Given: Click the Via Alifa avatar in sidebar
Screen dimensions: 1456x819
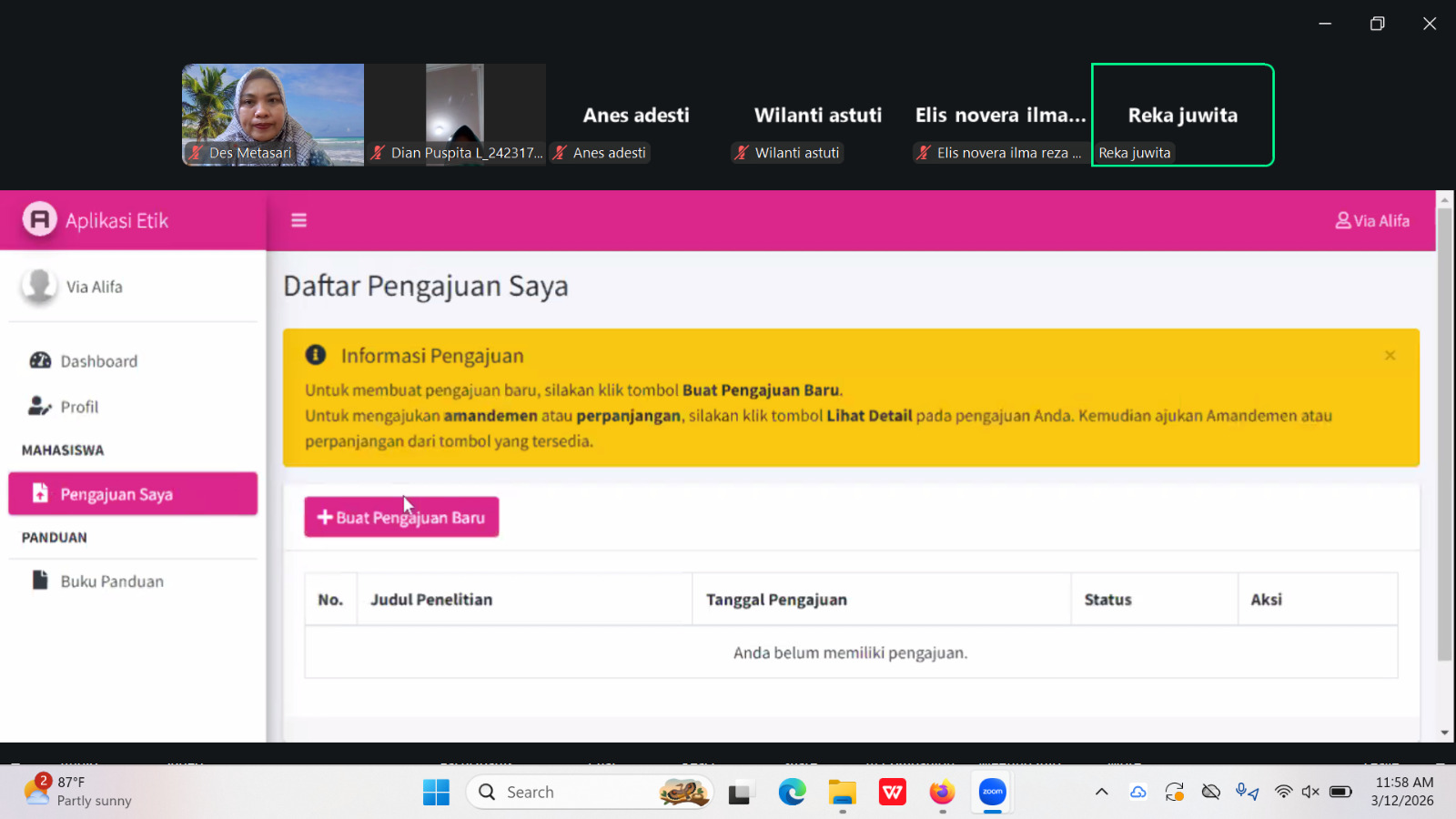Looking at the screenshot, I should point(39,286).
